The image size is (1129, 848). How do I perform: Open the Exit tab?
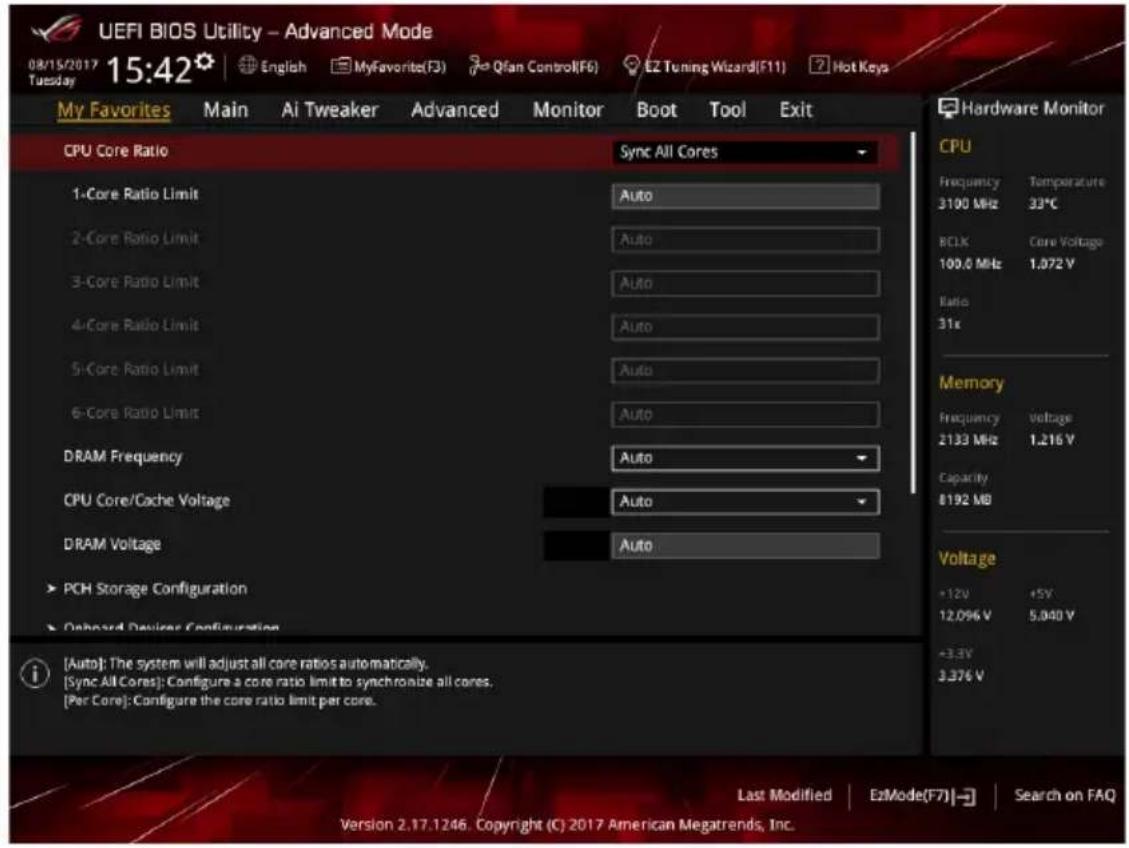point(796,110)
